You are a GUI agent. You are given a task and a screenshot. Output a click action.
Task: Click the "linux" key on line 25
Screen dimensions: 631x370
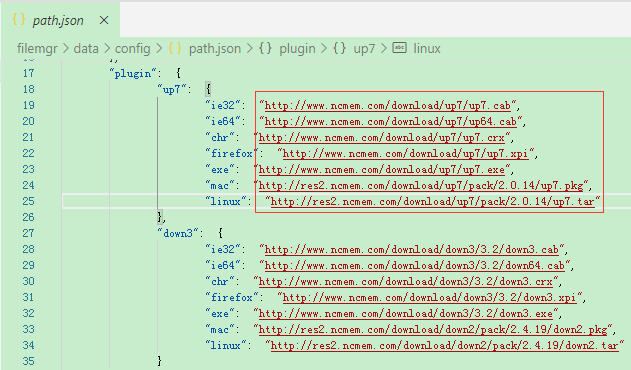click(x=226, y=201)
